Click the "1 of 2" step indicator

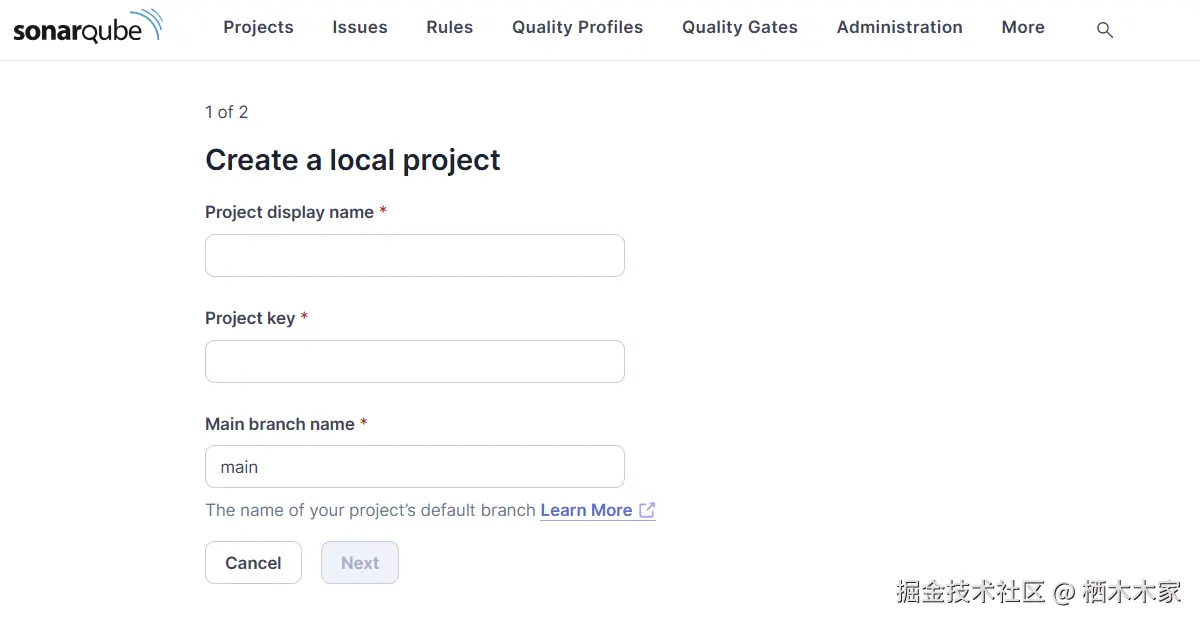tap(227, 112)
